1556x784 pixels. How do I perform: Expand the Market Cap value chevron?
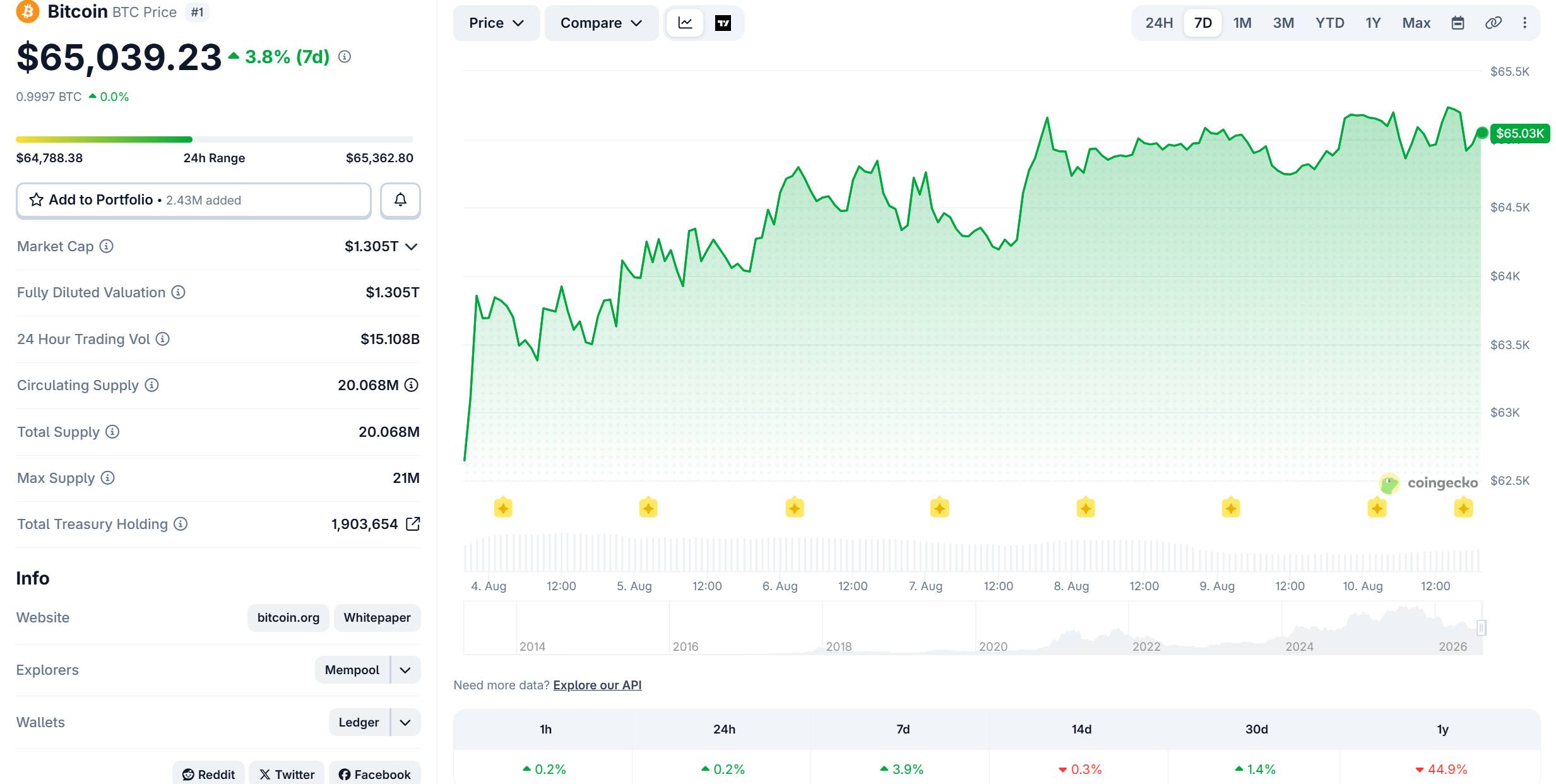412,247
